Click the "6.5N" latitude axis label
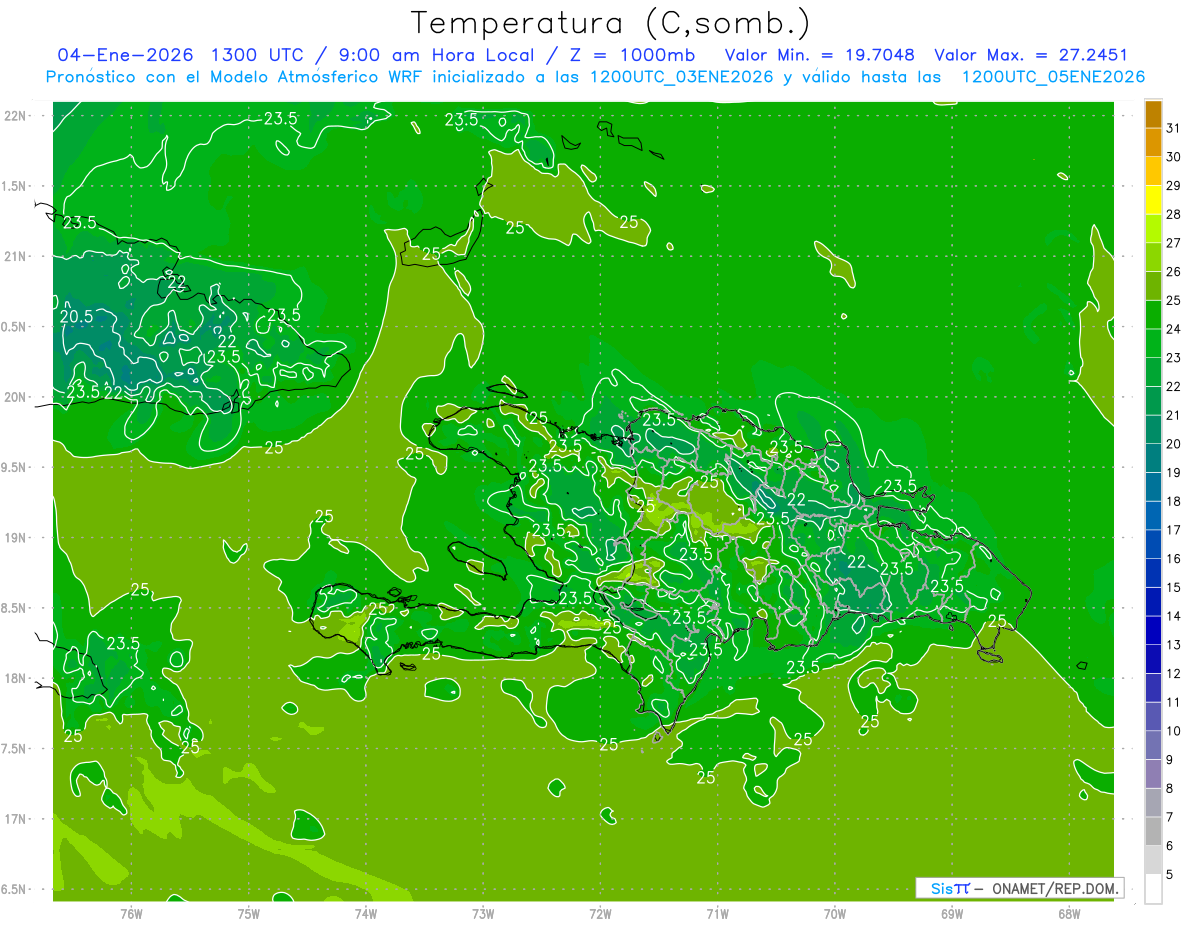The height and width of the screenshot is (927, 1200). click(x=16, y=889)
